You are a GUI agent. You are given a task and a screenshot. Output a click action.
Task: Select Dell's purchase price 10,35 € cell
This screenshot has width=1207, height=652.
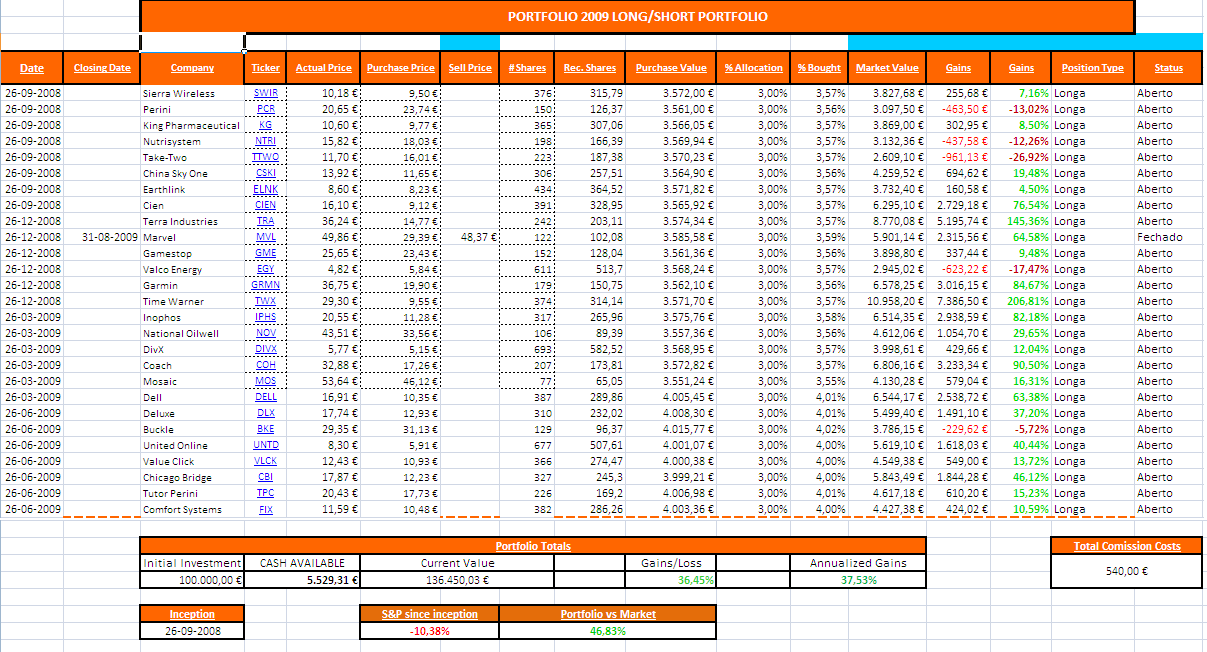pos(400,397)
